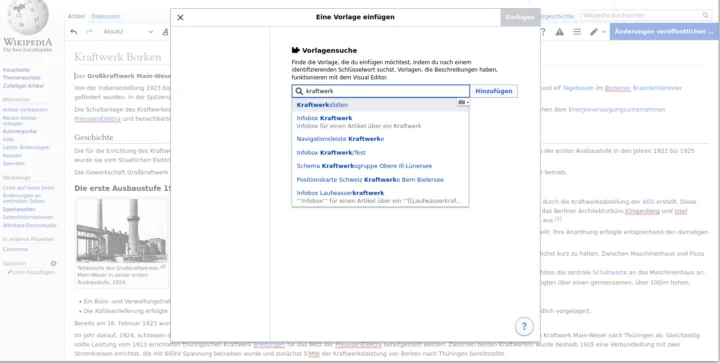The width and height of the screenshot is (720, 363).
Task: Click 'Änderungen veröffentlichen' button
Action: (x=664, y=32)
